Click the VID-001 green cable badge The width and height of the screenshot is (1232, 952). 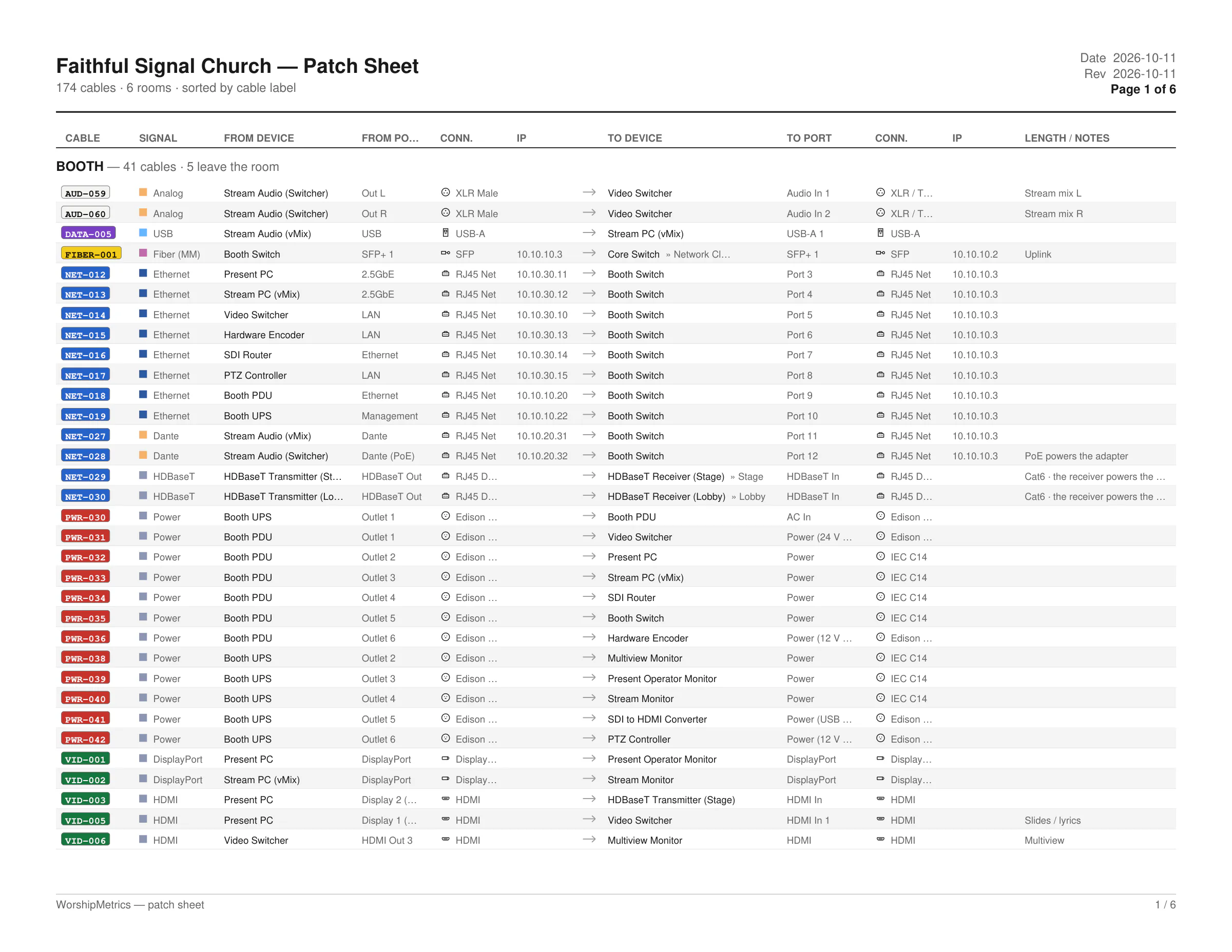(85, 759)
